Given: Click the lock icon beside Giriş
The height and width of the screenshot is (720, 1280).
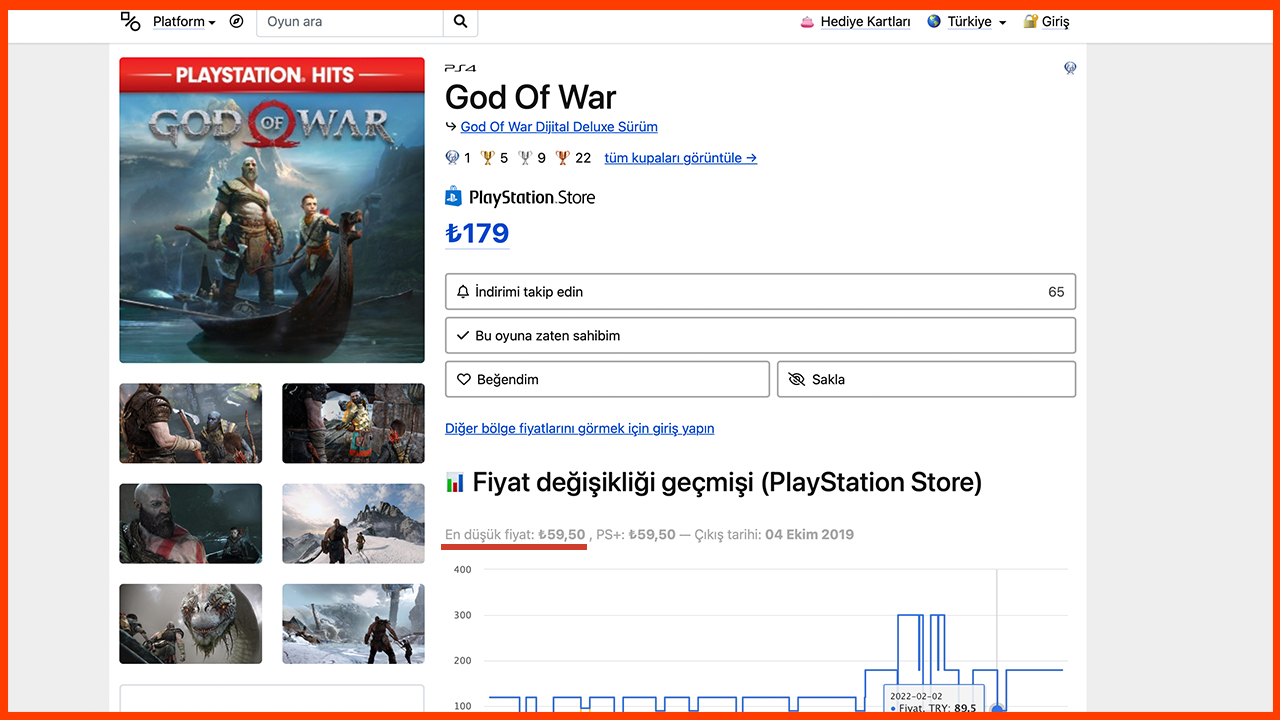Looking at the screenshot, I should click(x=1030, y=22).
